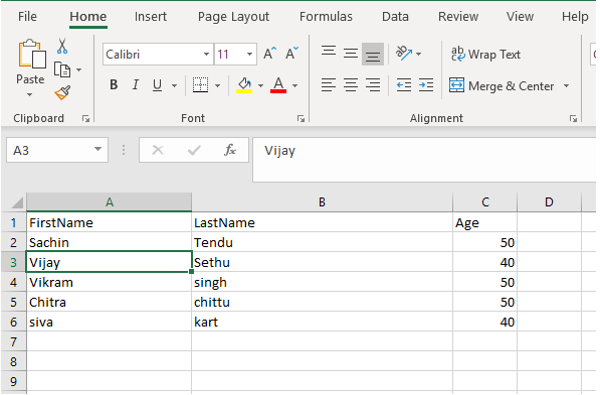
Task: Toggle Wrap Text
Action: click(x=486, y=54)
